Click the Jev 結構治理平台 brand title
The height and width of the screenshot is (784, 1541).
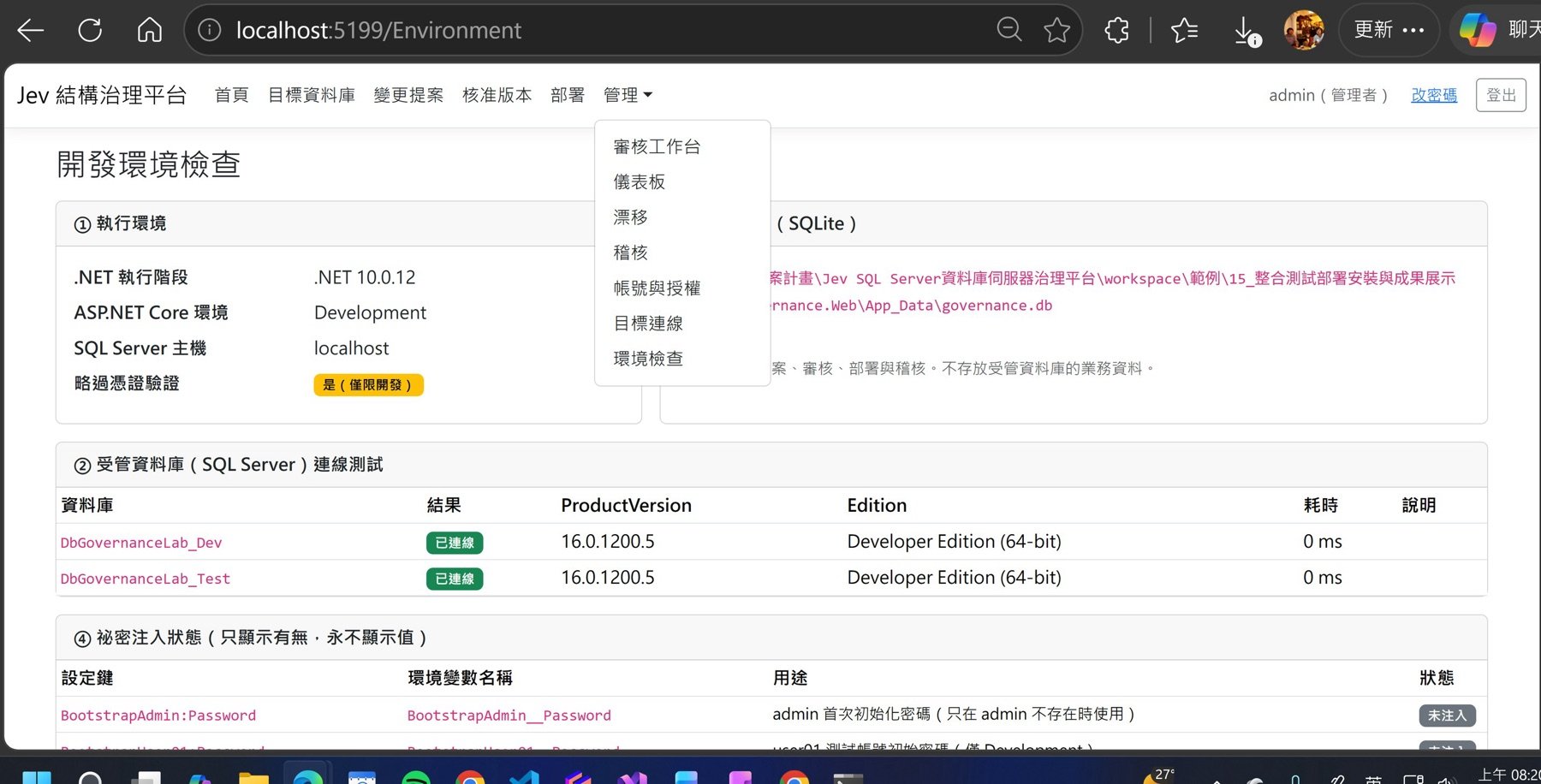tap(102, 95)
